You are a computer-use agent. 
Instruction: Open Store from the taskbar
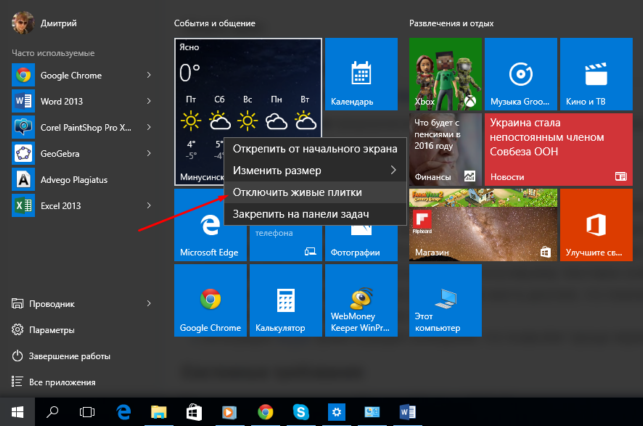click(194, 412)
